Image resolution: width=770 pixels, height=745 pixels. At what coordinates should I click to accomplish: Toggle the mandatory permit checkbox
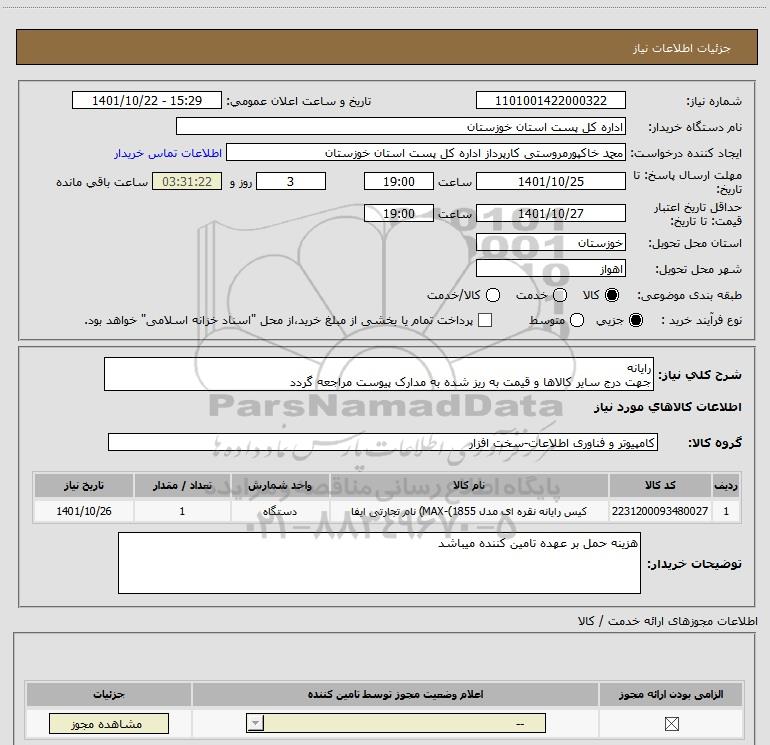(671, 723)
